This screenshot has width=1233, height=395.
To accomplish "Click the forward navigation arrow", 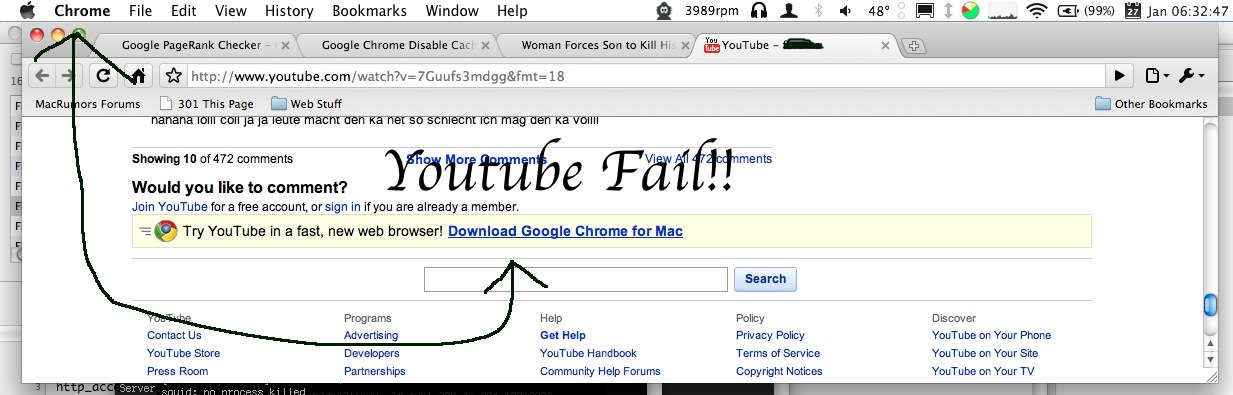I will click(x=68, y=75).
